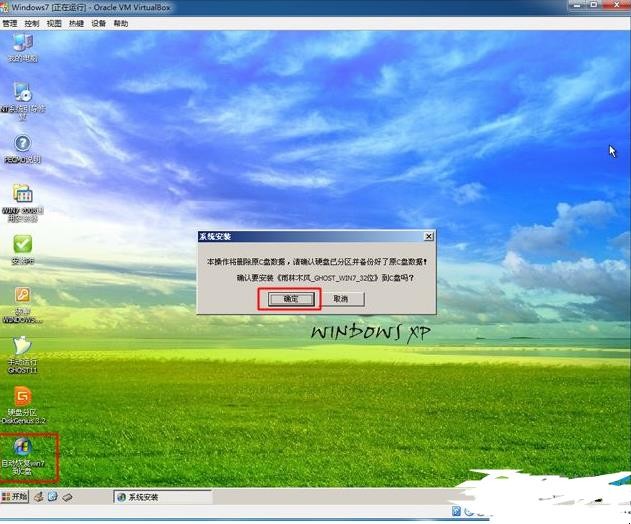Confirm installation with the 确定 button
Viewport: 631px width, 524px height.
(291, 299)
